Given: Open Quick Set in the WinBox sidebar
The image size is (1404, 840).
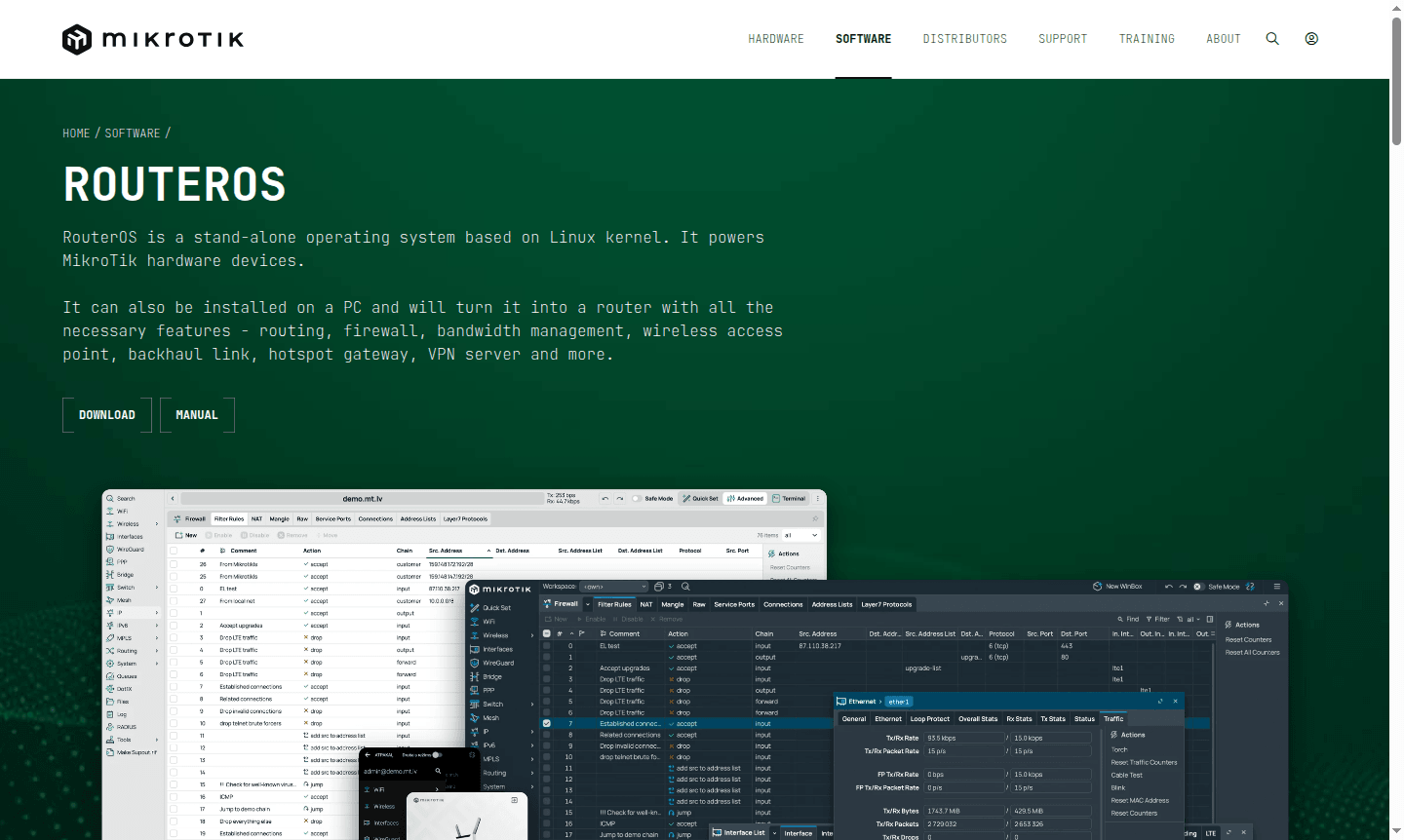Looking at the screenshot, I should pos(496,608).
